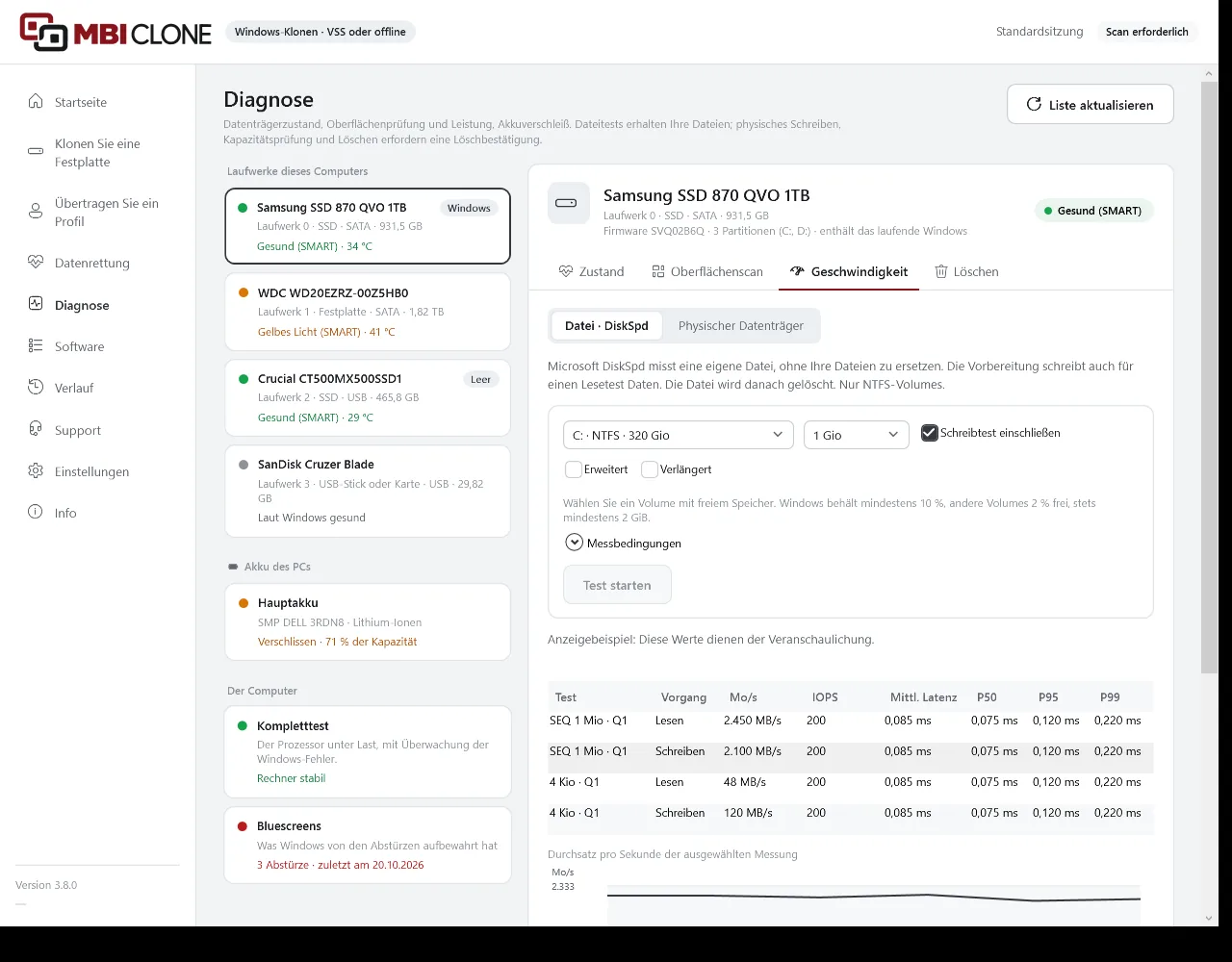Switch to Physischer Datenträger mode

[x=740, y=326]
